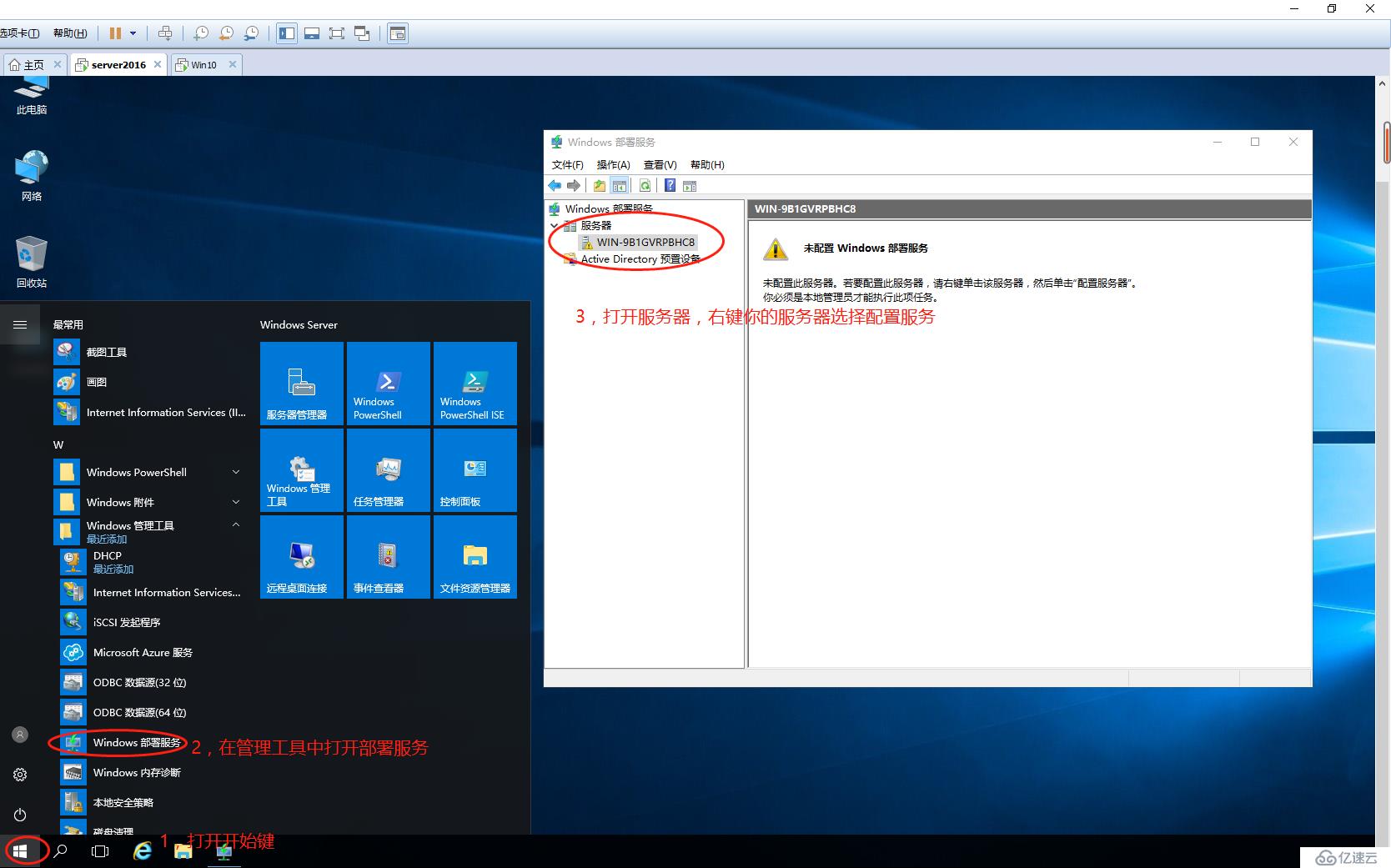Open the 帮助(H) menu in 部署服务 window
Image resolution: width=1391 pixels, height=868 pixels.
[707, 165]
